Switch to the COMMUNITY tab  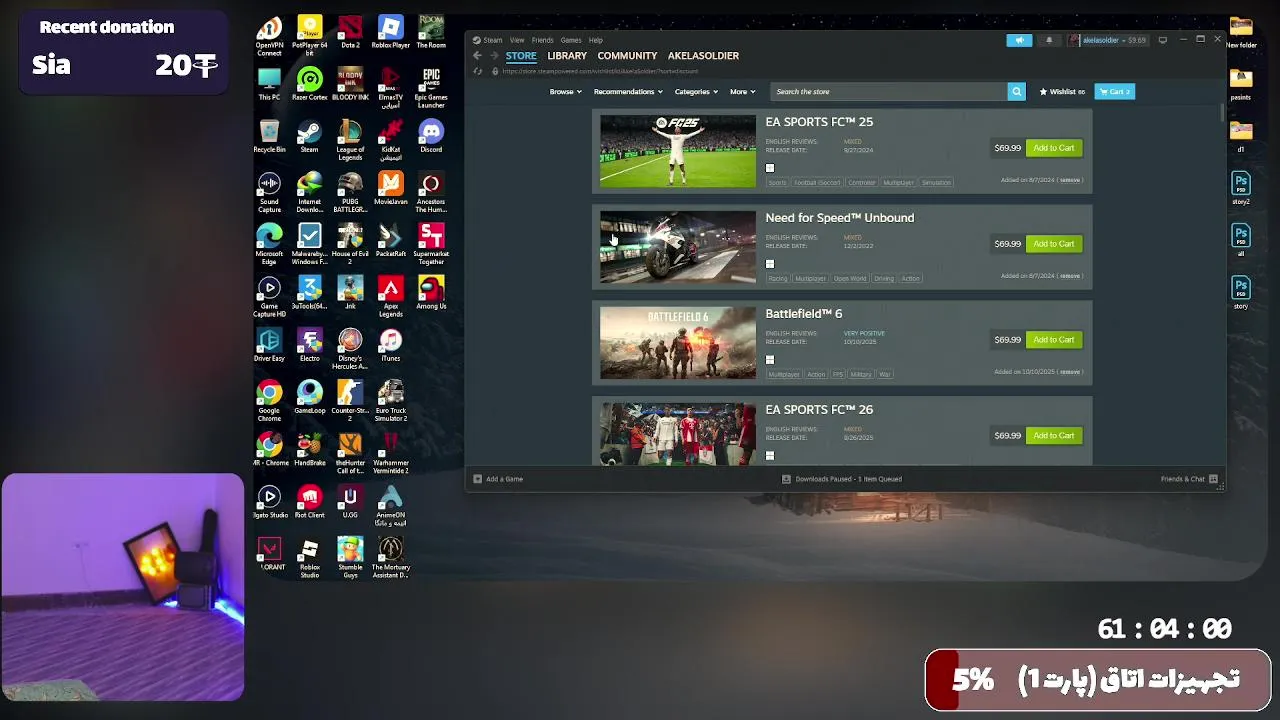point(627,56)
